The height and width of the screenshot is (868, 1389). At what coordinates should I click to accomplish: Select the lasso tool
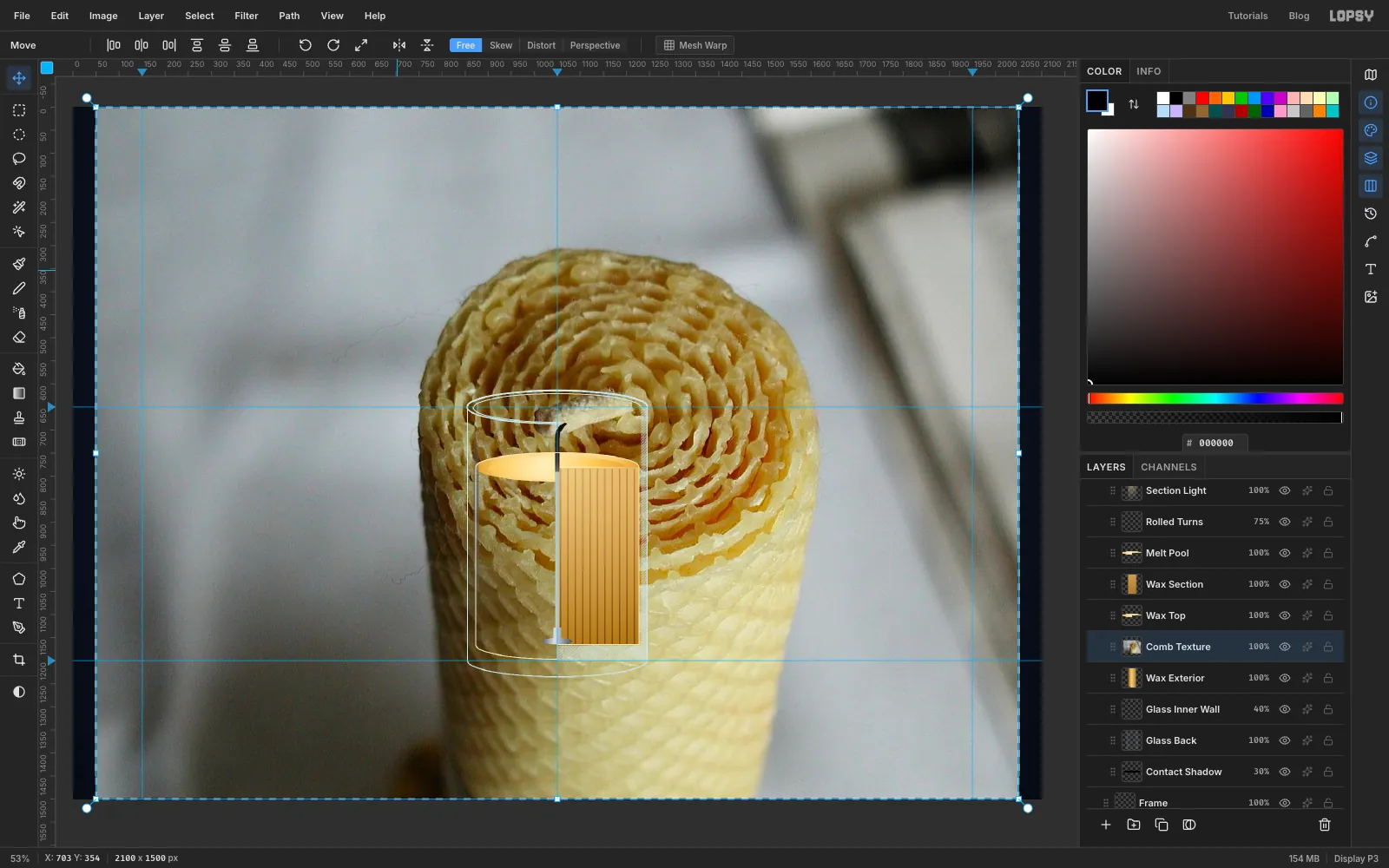[19, 159]
